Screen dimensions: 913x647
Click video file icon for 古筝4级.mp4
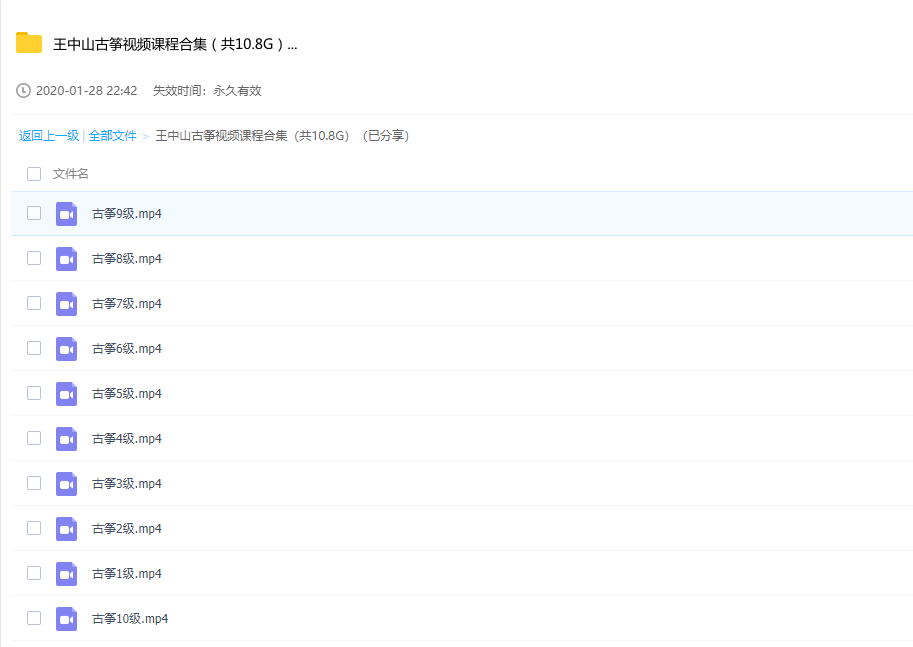click(66, 439)
